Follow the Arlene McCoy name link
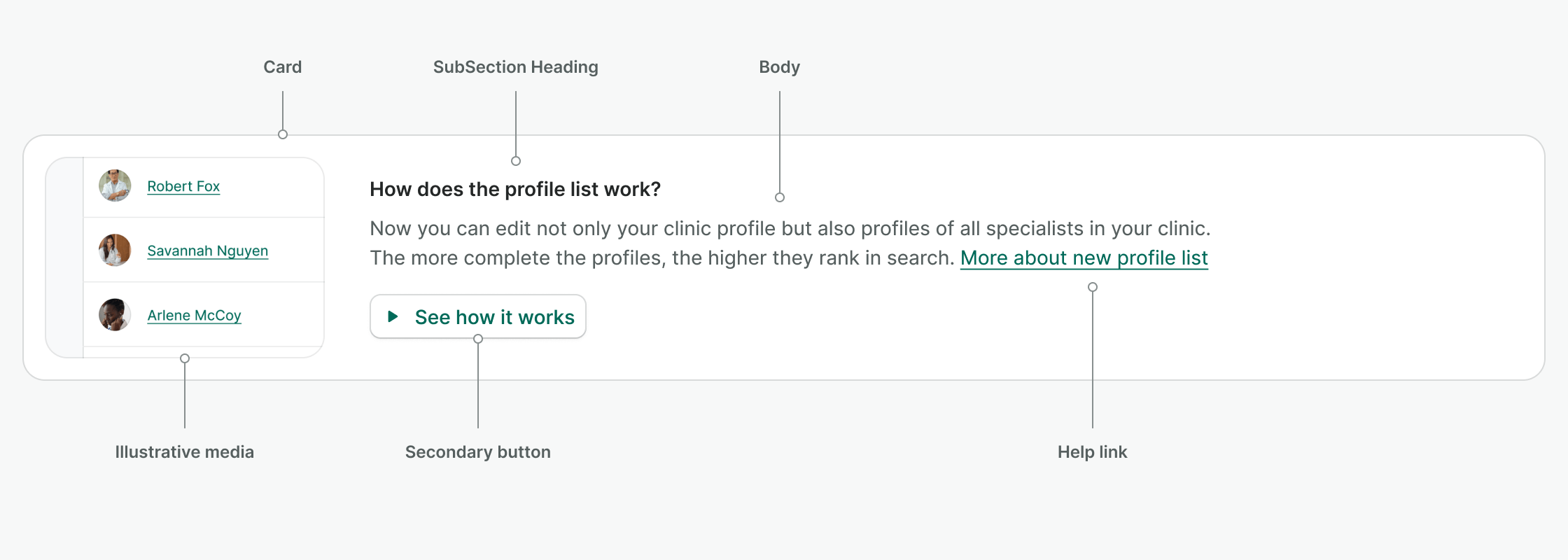The image size is (1568, 560). coord(194,315)
